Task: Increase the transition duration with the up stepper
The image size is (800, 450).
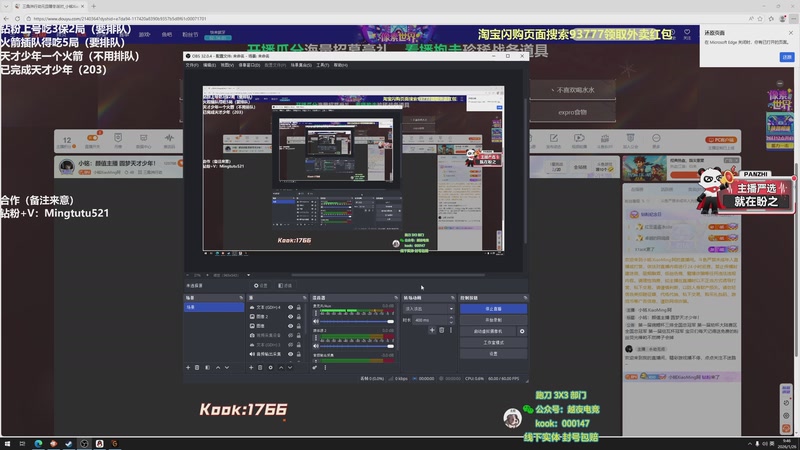Action: coord(451,318)
